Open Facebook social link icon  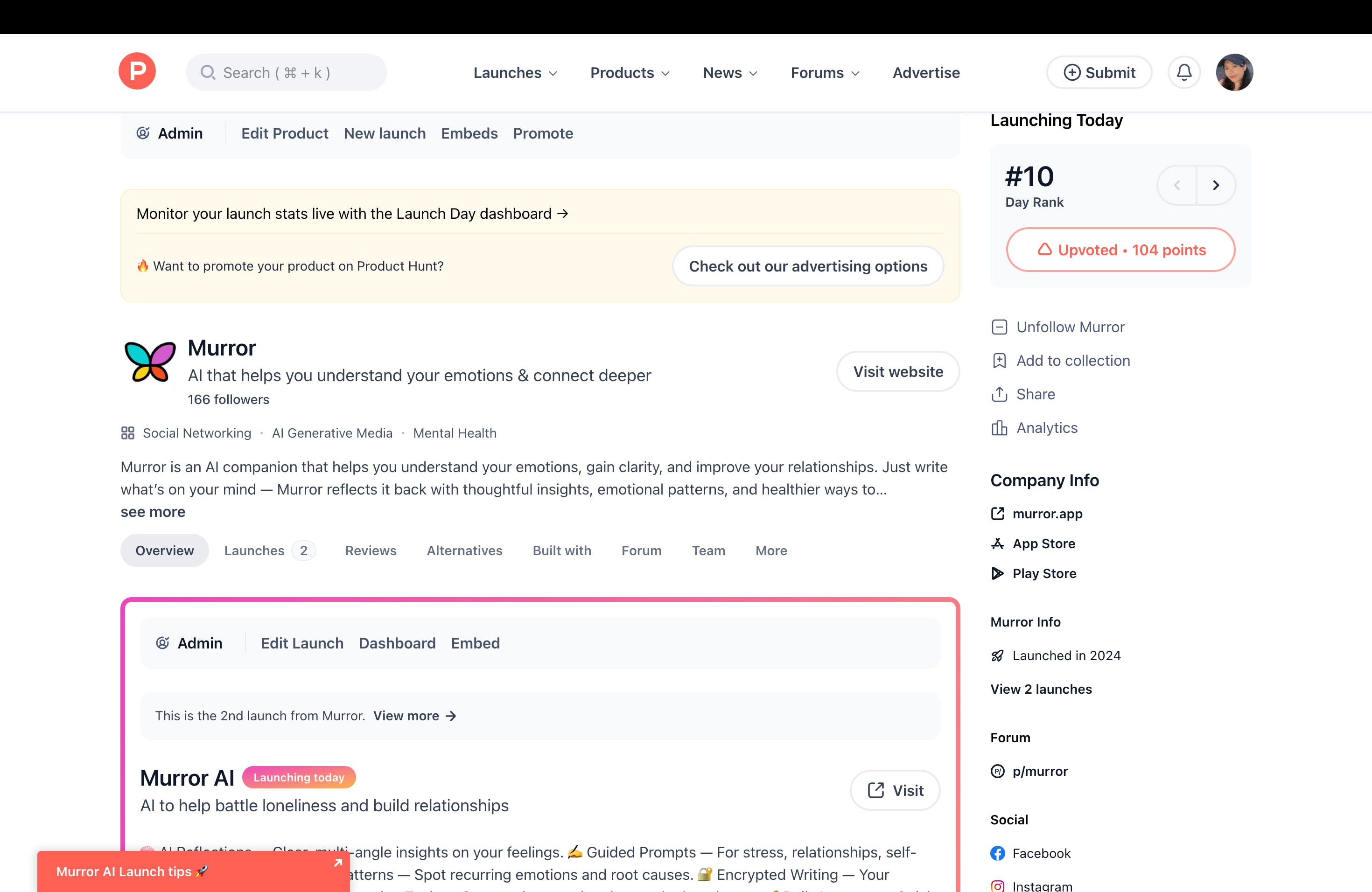click(x=997, y=853)
